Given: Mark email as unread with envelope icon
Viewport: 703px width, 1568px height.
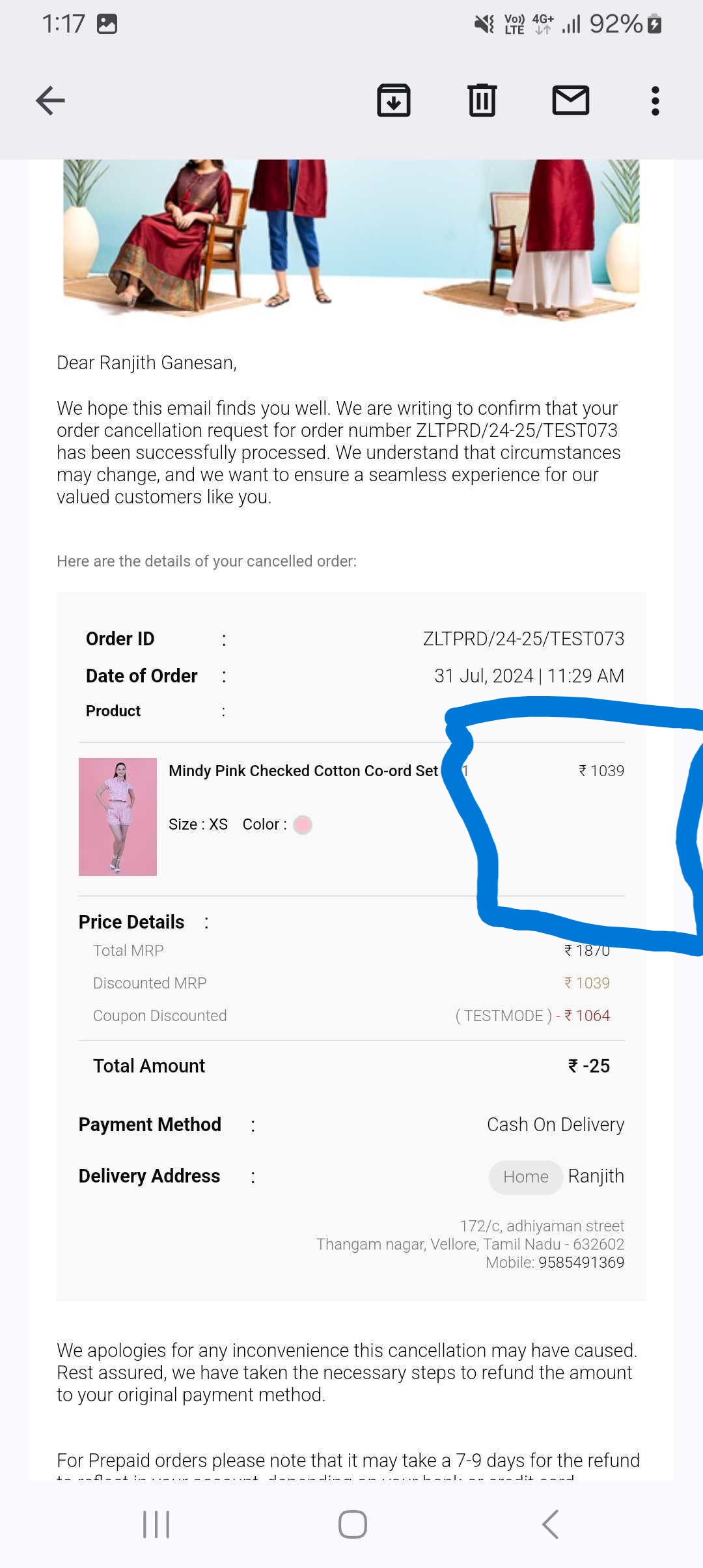Looking at the screenshot, I should (x=571, y=101).
